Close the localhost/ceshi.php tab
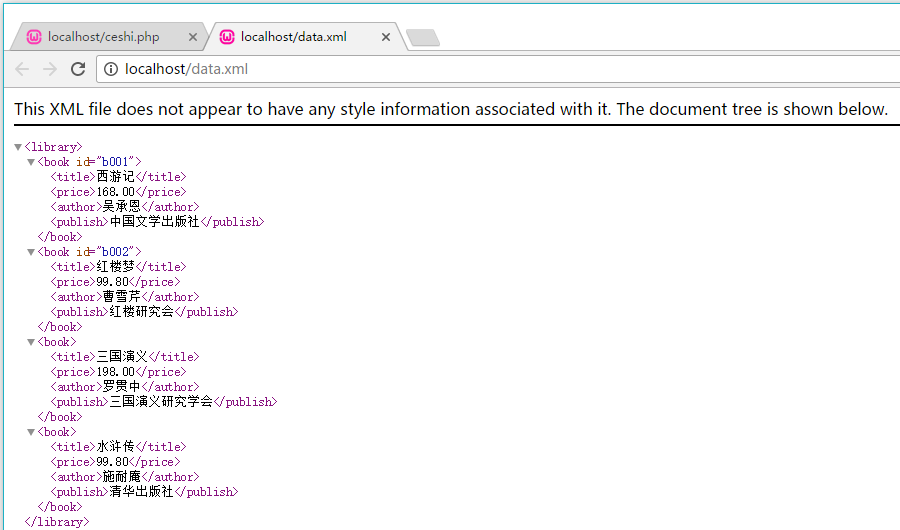This screenshot has width=900, height=530. click(x=193, y=37)
